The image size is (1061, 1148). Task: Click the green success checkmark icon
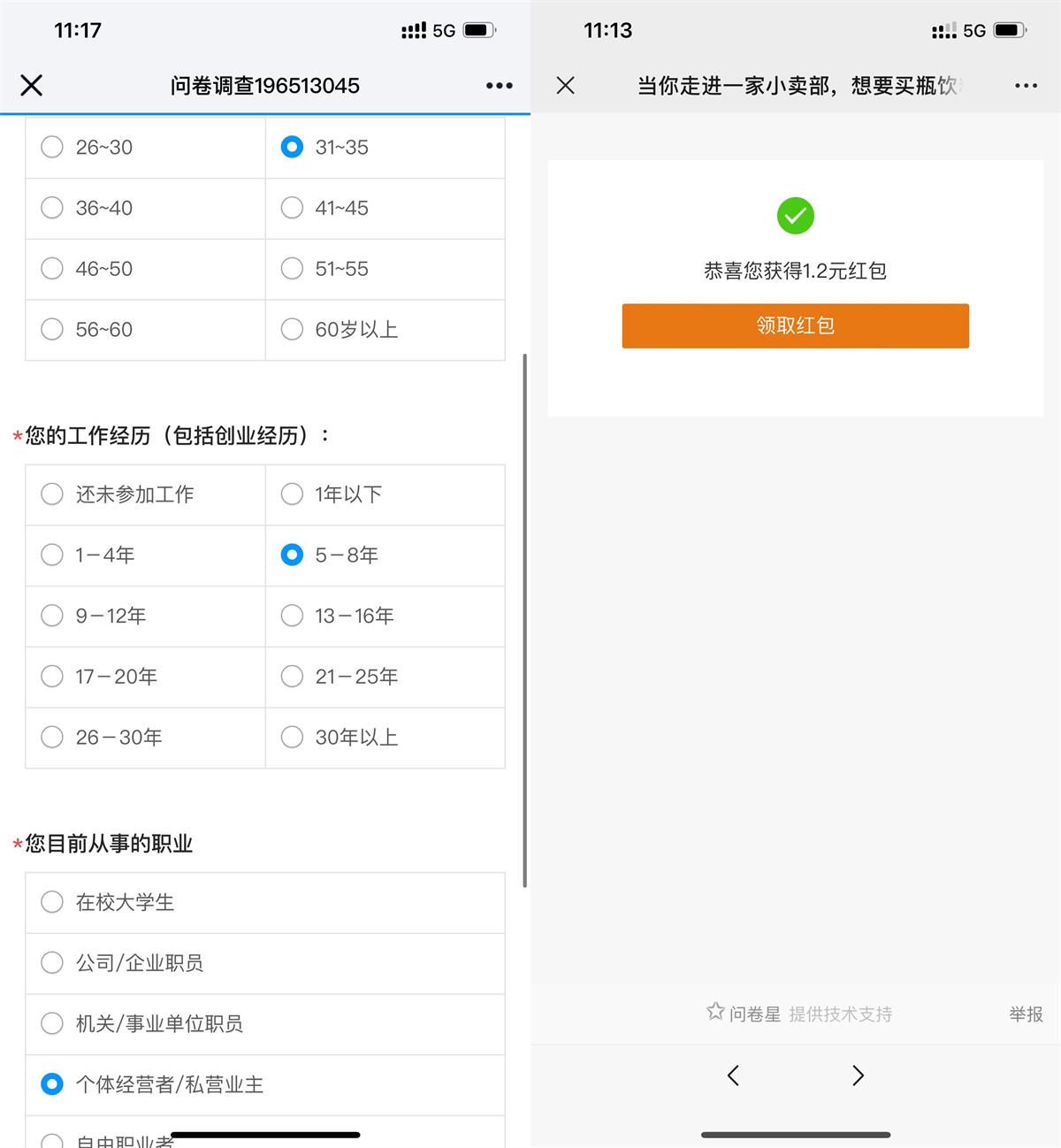tap(795, 216)
